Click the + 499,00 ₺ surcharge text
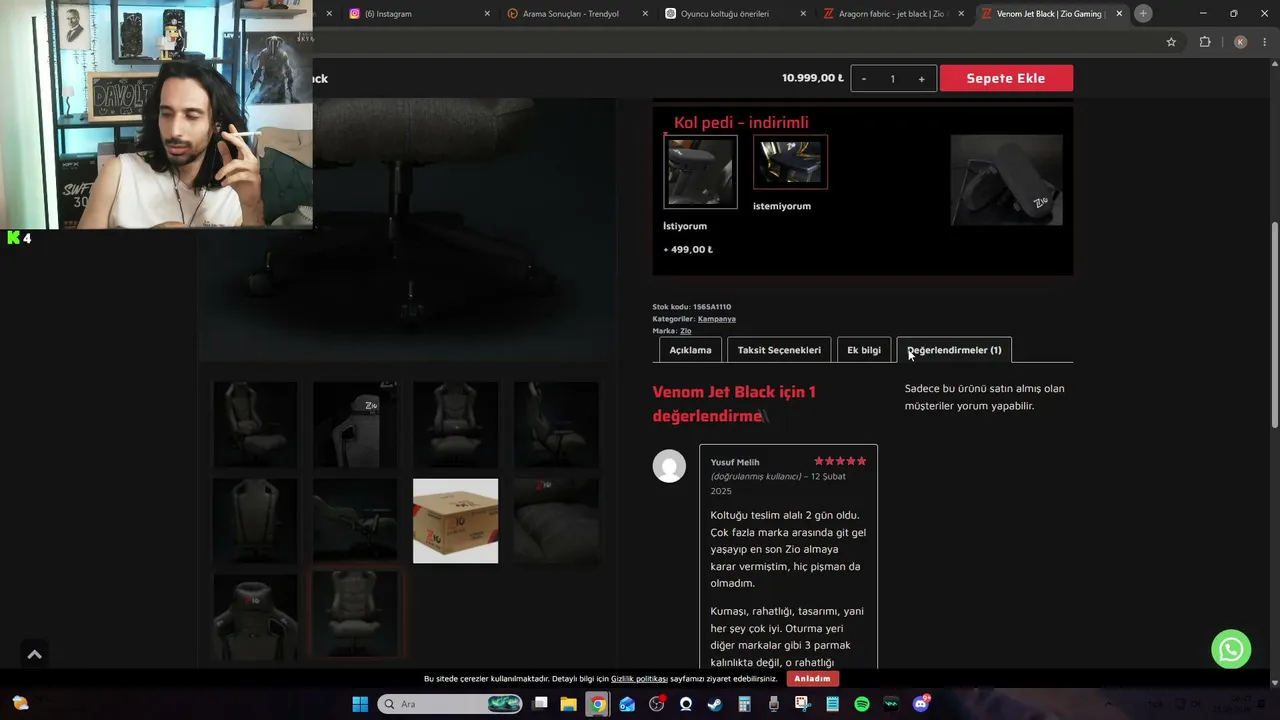The image size is (1280, 720). [688, 249]
